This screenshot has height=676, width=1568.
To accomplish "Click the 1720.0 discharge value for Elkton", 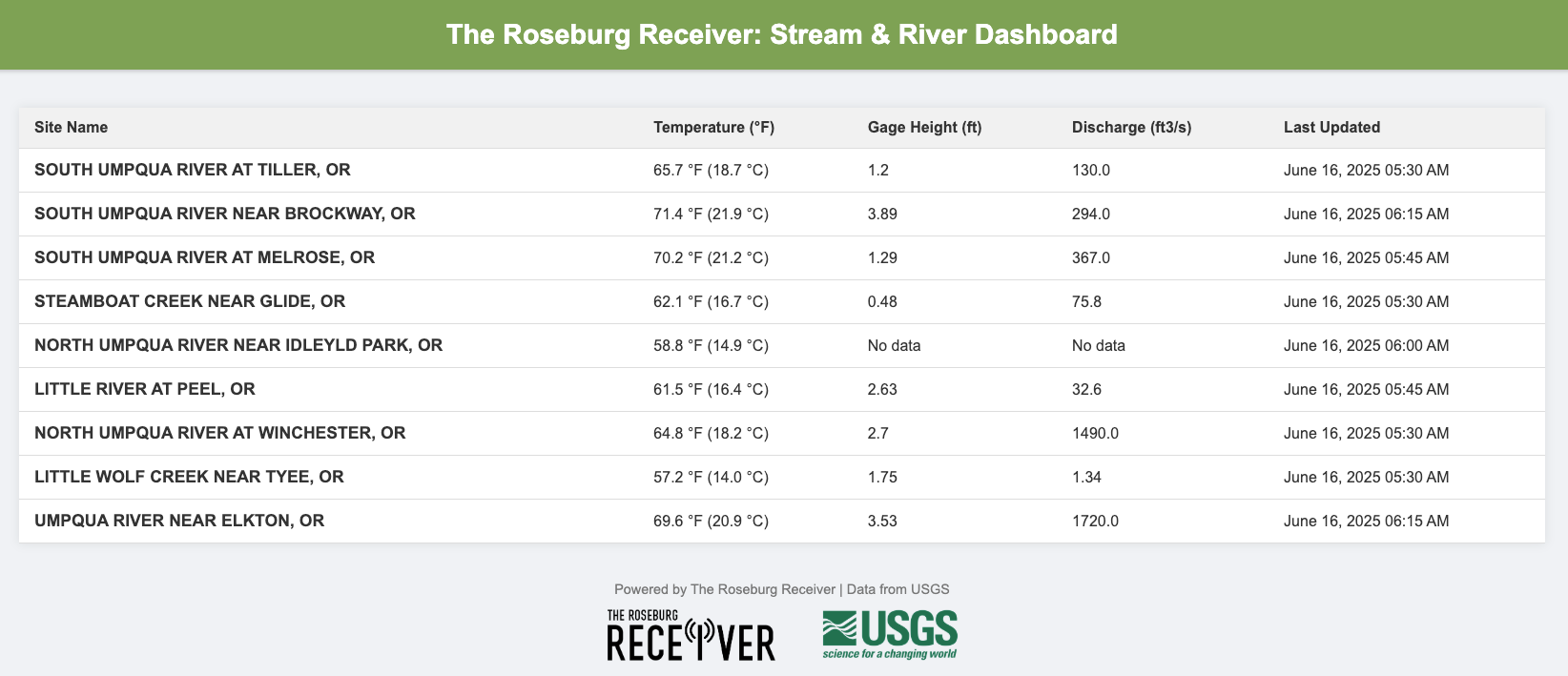I will point(1095,522).
